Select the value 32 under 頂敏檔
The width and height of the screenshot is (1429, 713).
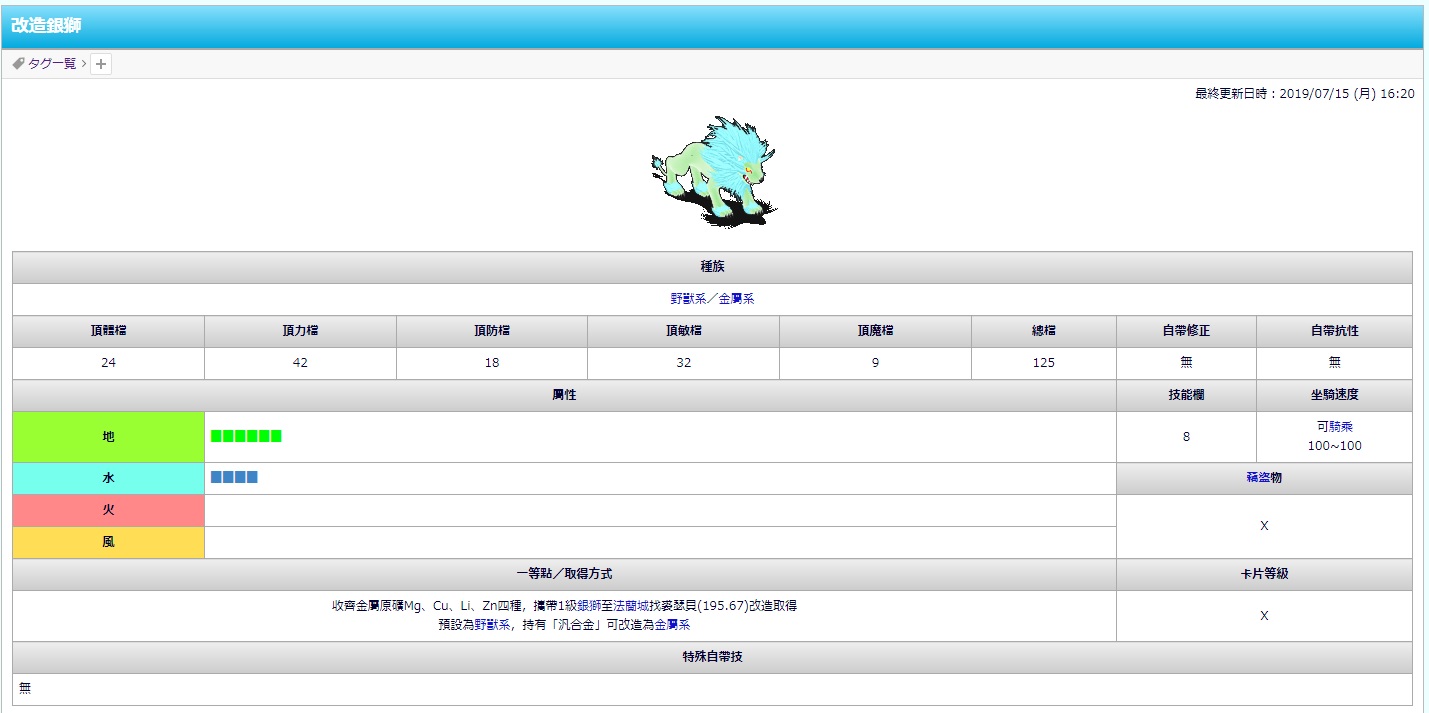coord(683,363)
